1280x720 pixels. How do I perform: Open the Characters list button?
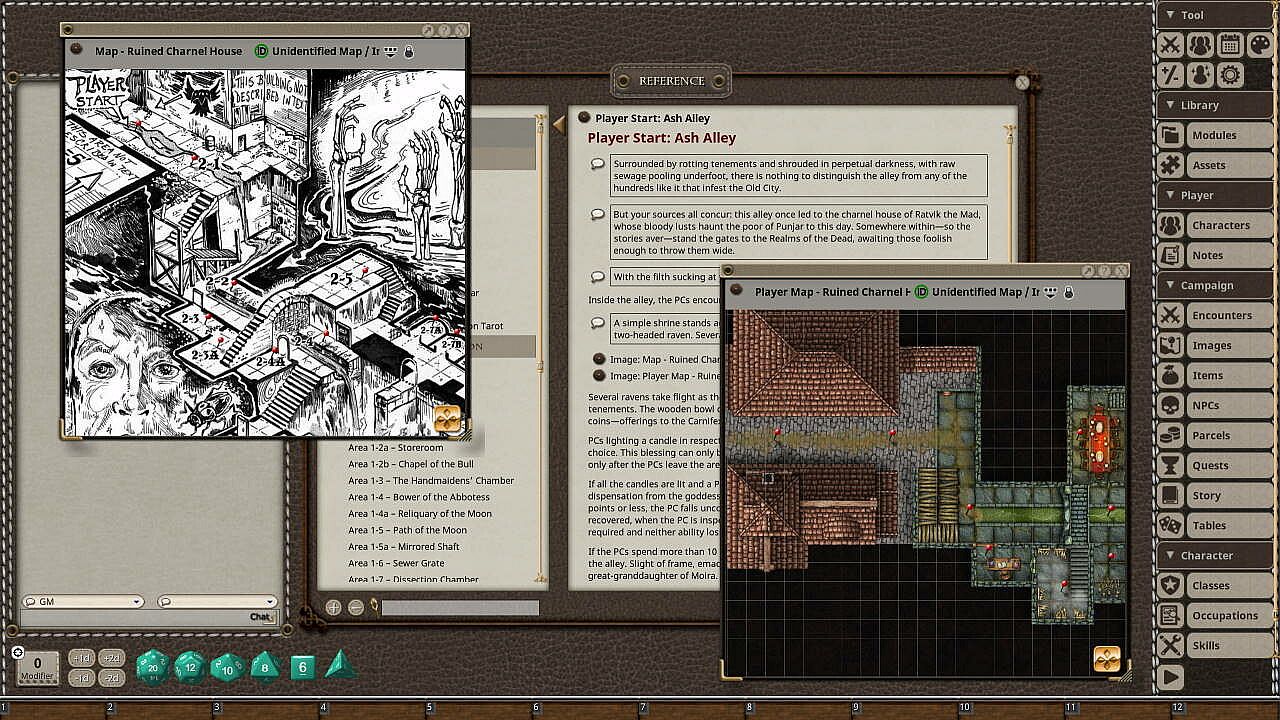pos(1229,225)
